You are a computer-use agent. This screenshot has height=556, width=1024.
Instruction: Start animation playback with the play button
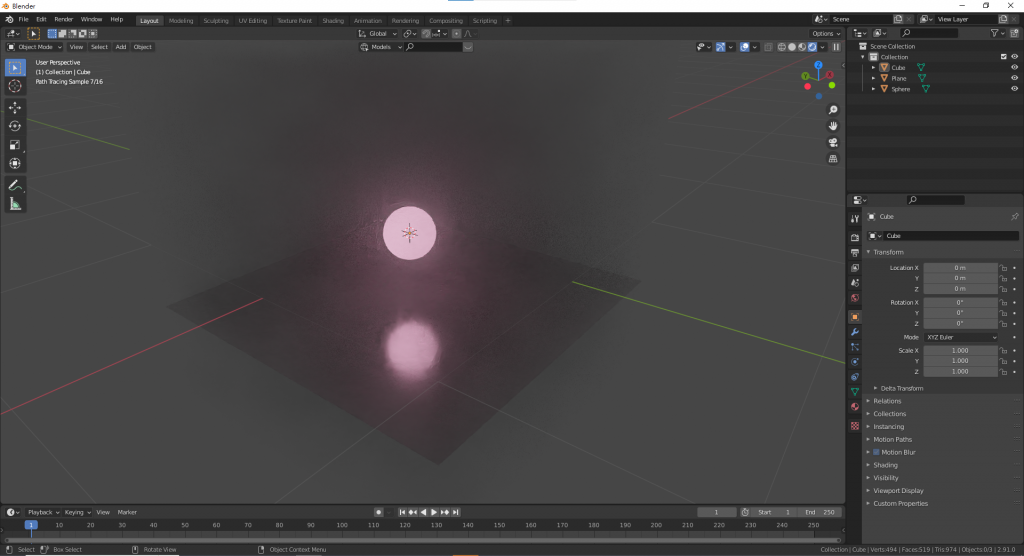(434, 512)
